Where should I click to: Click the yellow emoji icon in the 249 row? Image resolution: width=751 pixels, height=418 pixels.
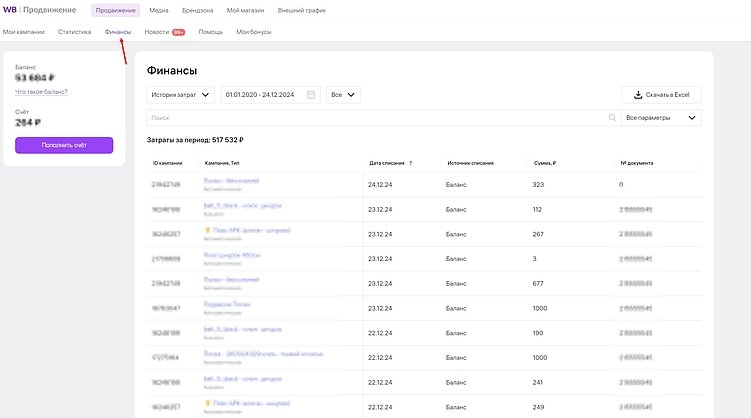207,403
